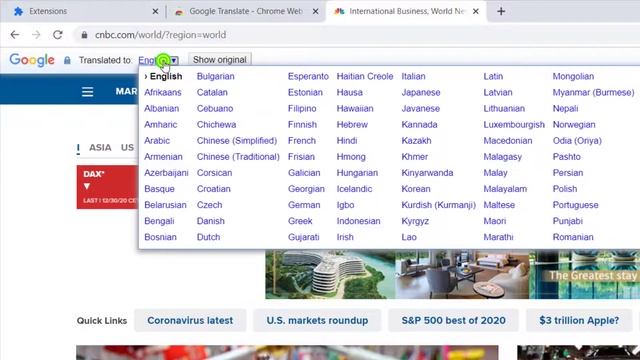The height and width of the screenshot is (360, 640).
Task: Pick Luxembourgish in the language list
Action: (x=514, y=124)
